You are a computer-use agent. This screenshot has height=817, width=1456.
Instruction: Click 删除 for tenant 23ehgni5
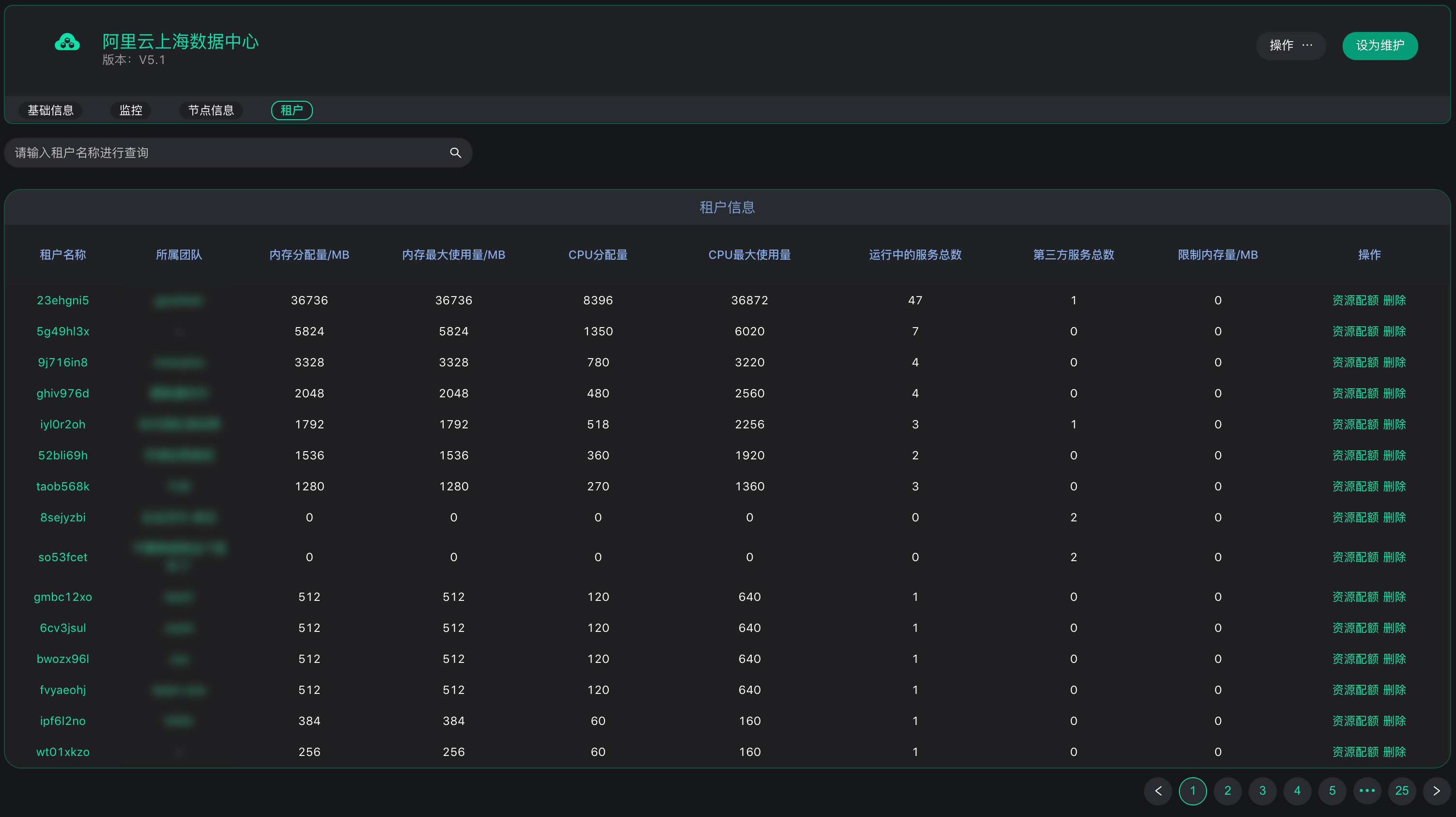click(x=1394, y=300)
